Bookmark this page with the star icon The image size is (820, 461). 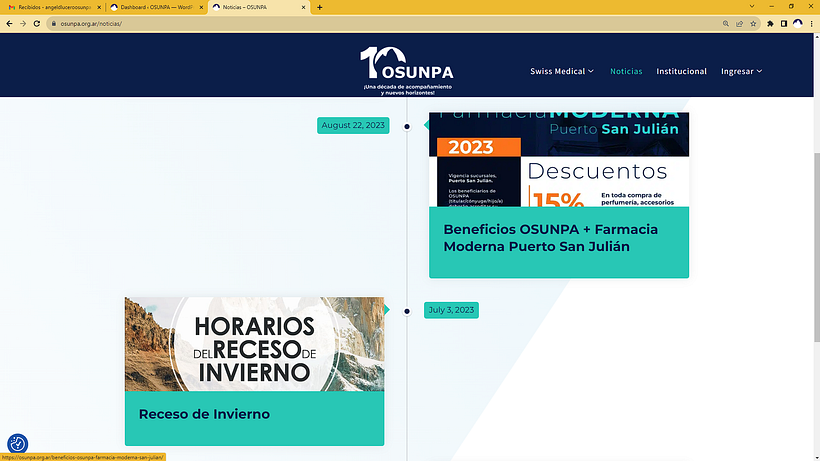point(753,24)
